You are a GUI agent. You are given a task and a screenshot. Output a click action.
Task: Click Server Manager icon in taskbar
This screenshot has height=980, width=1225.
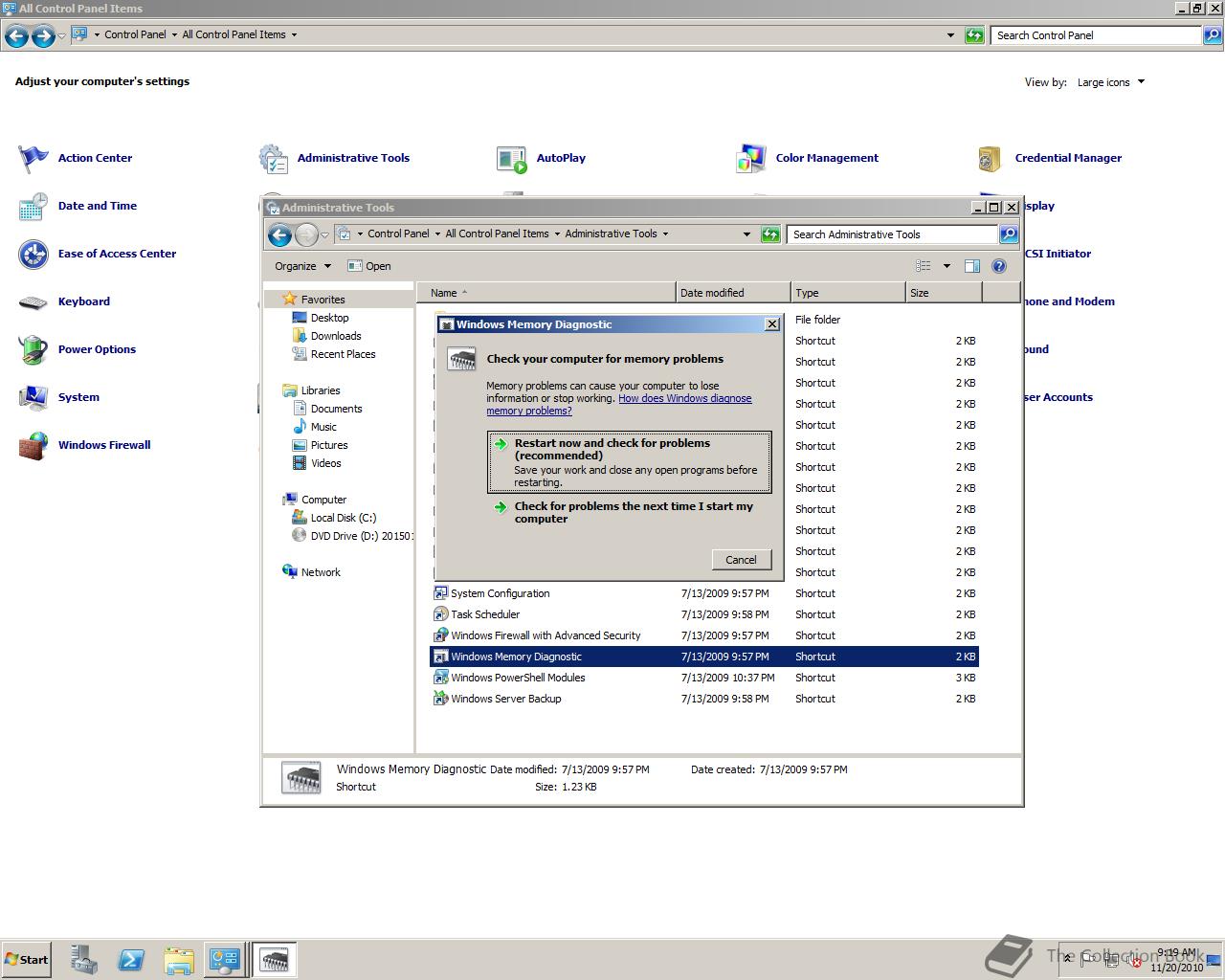click(x=84, y=960)
